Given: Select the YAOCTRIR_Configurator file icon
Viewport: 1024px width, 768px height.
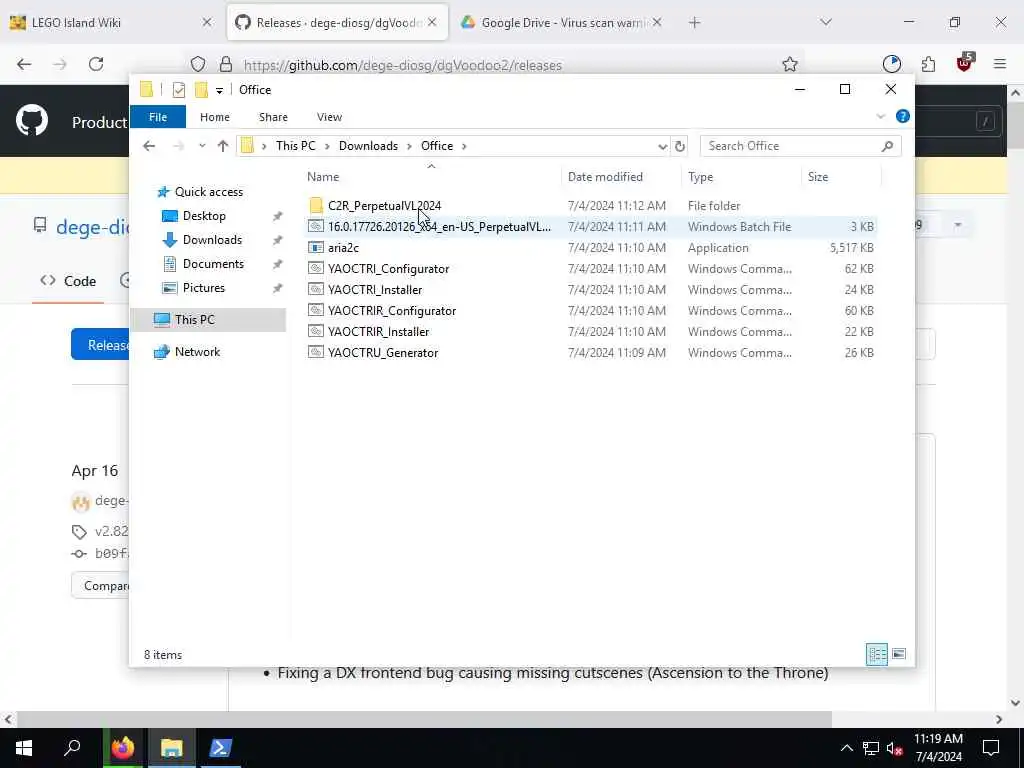Looking at the screenshot, I should (x=316, y=310).
